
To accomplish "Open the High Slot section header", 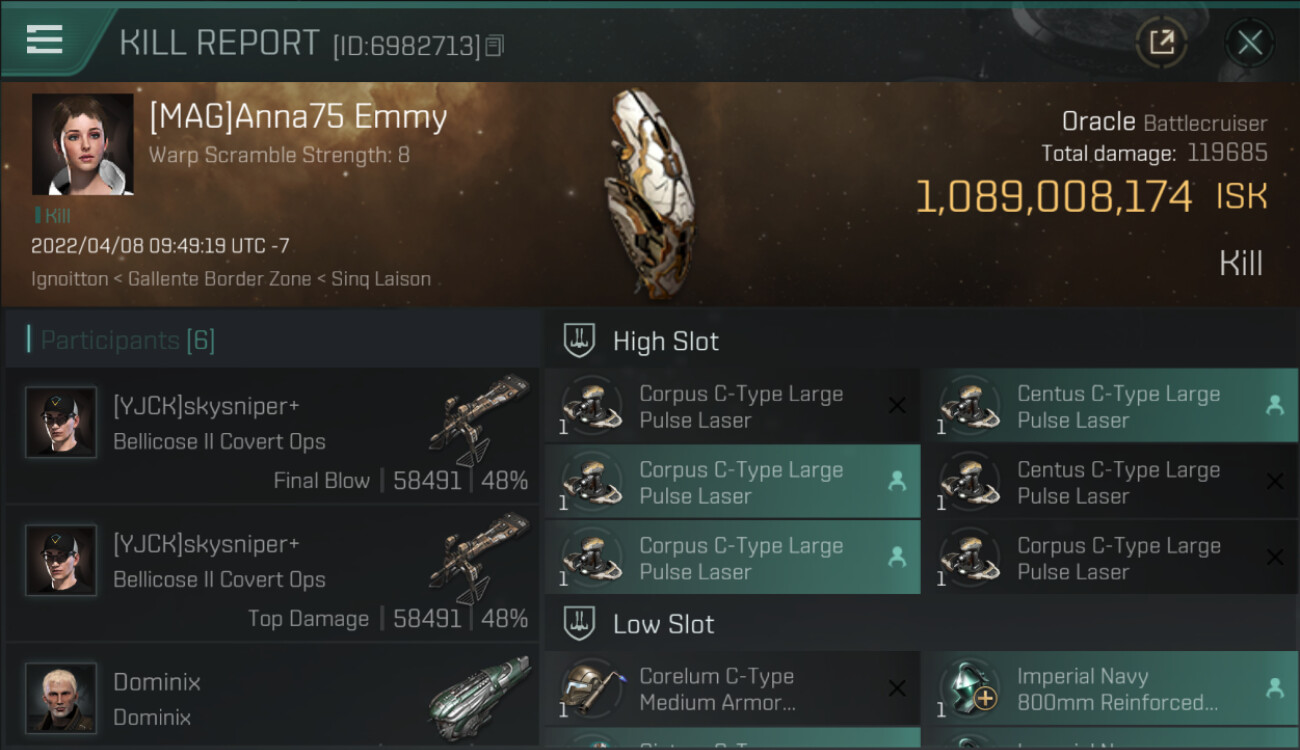I will point(665,341).
